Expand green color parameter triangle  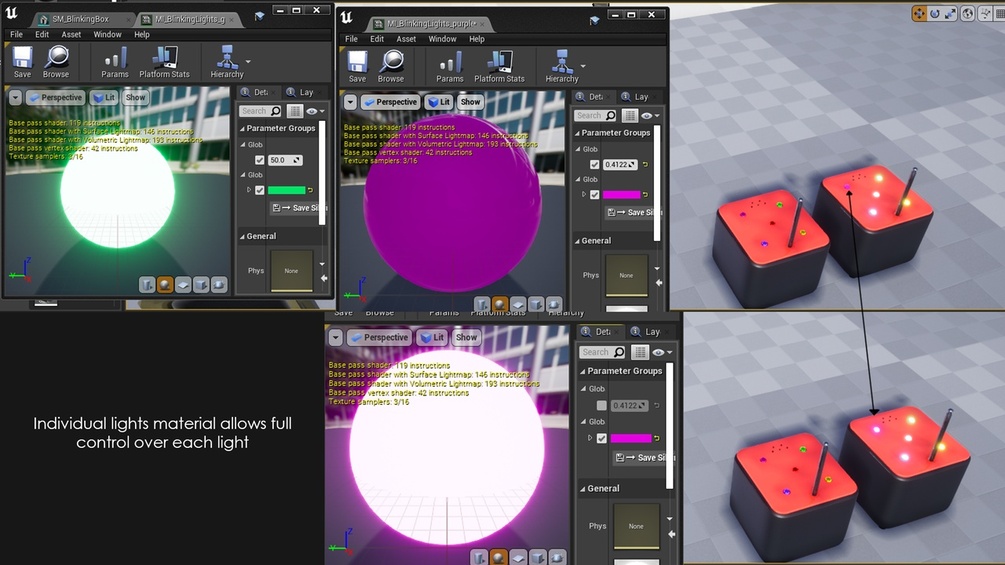click(x=249, y=190)
